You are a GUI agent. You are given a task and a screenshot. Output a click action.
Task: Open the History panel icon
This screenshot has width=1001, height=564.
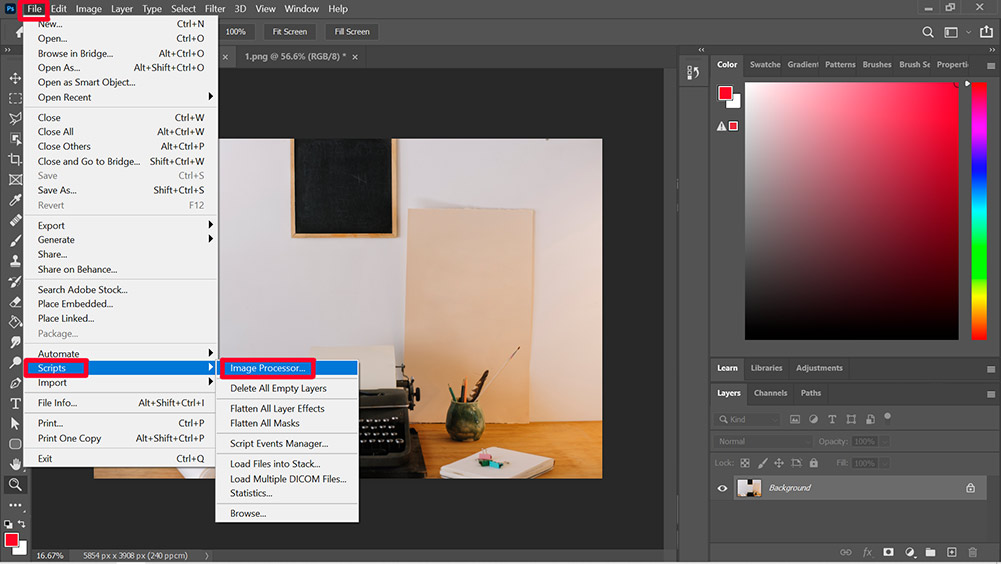click(x=693, y=73)
